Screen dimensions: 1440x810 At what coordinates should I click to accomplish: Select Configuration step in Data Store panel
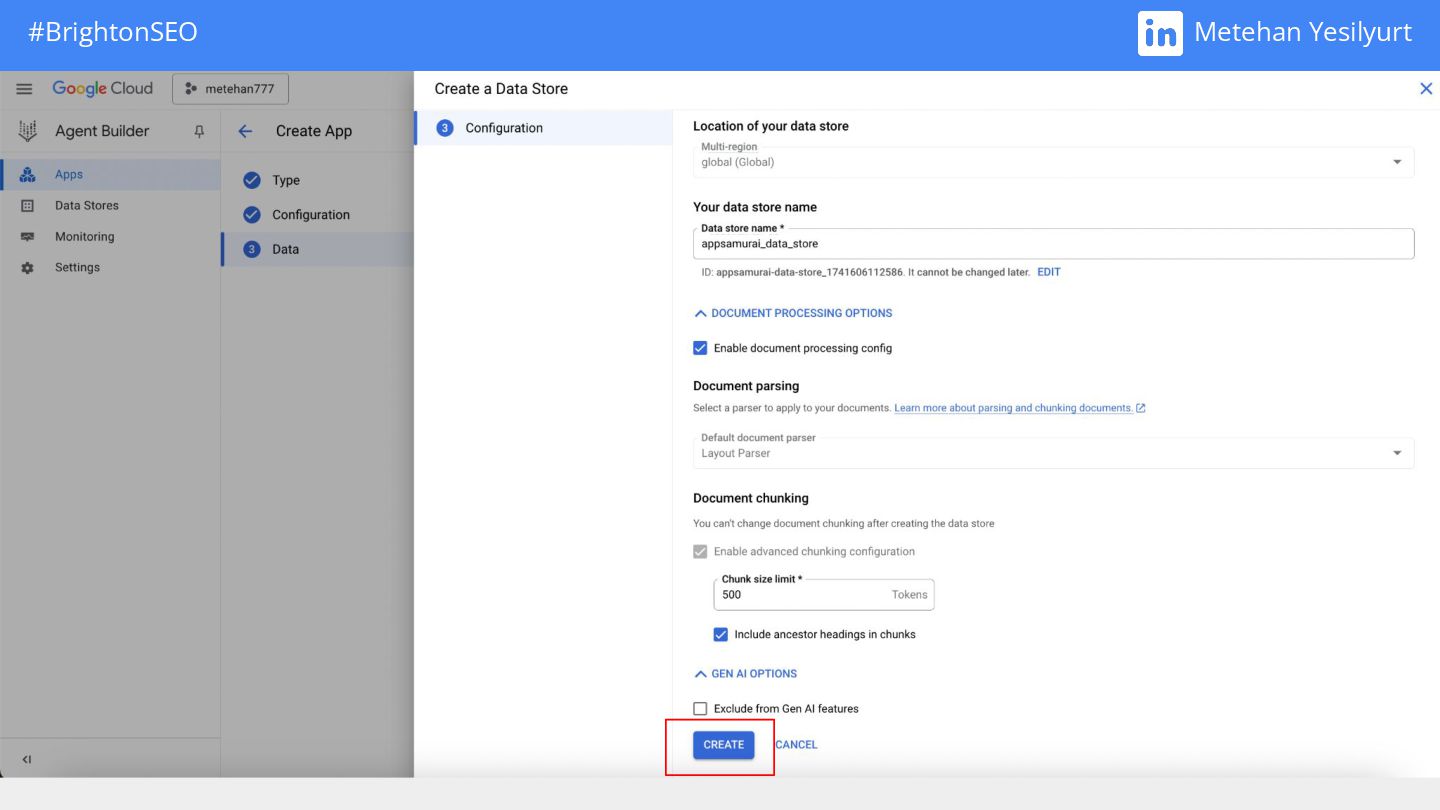(544, 128)
